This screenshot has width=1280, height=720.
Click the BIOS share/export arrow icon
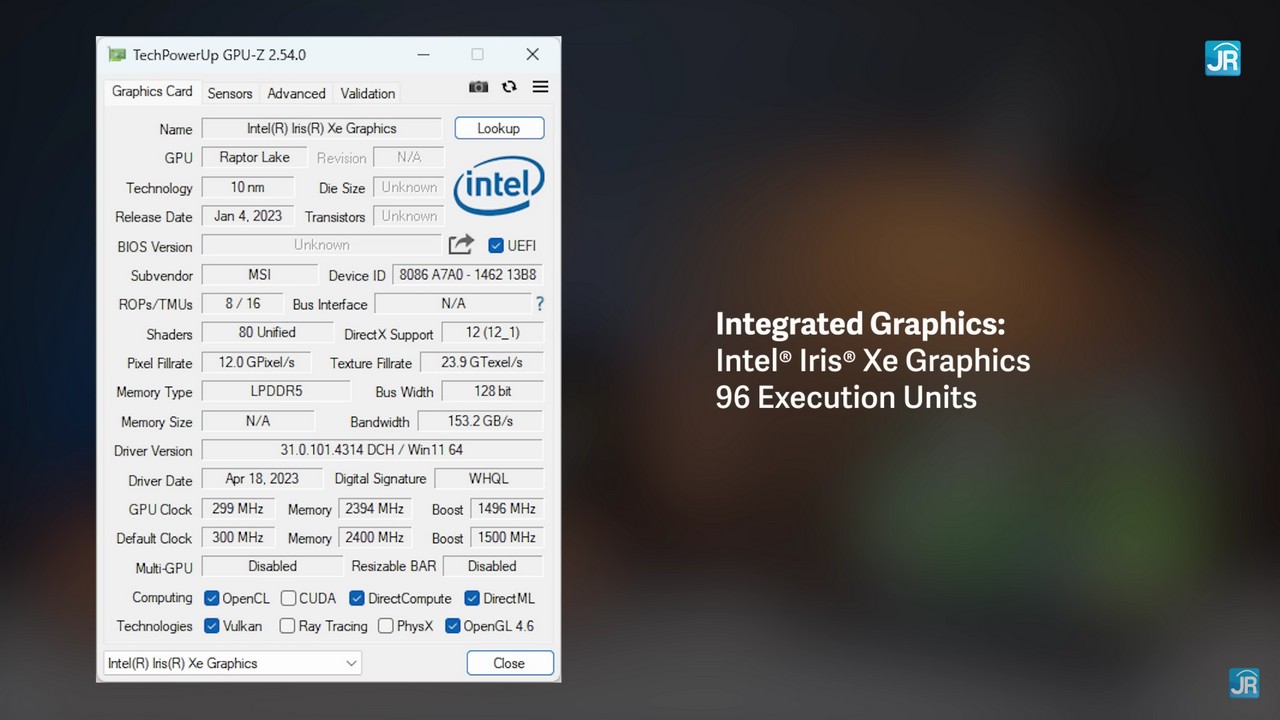461,245
